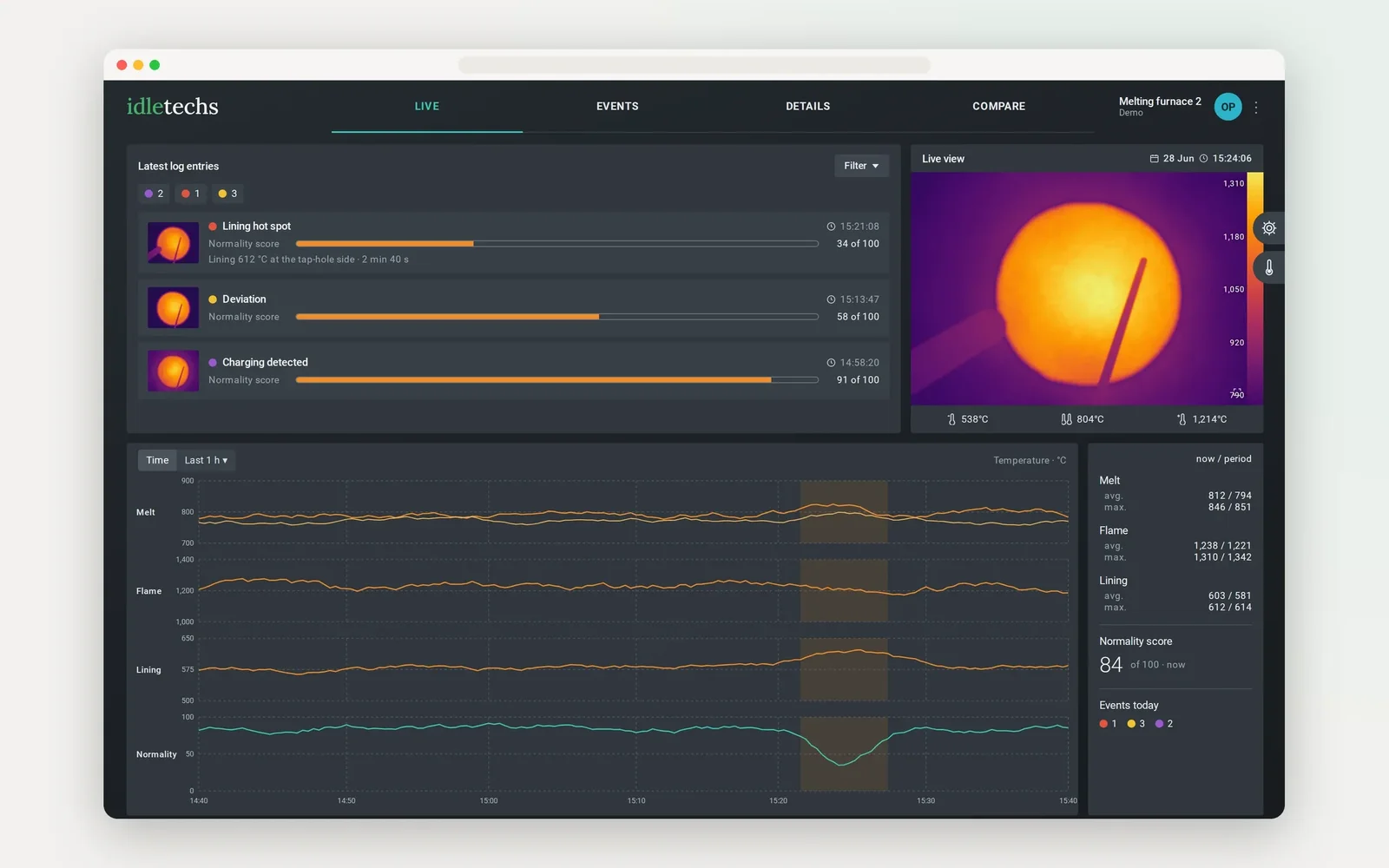
Task: Open the Filter dropdown
Action: click(861, 166)
